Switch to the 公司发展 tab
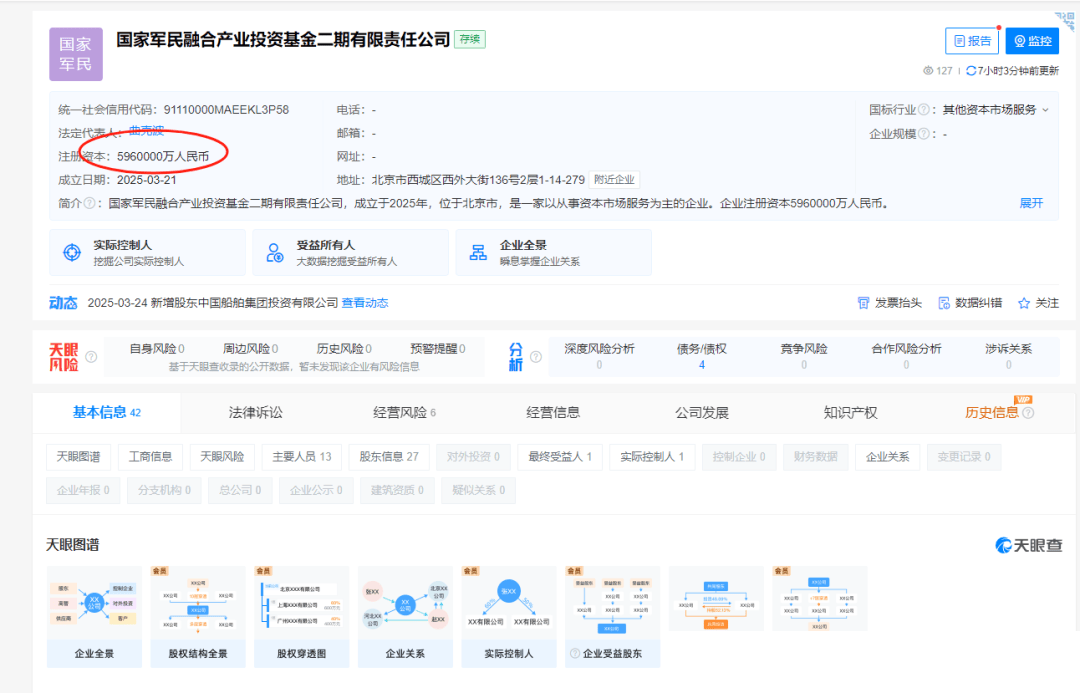1080x693 pixels. pos(702,413)
